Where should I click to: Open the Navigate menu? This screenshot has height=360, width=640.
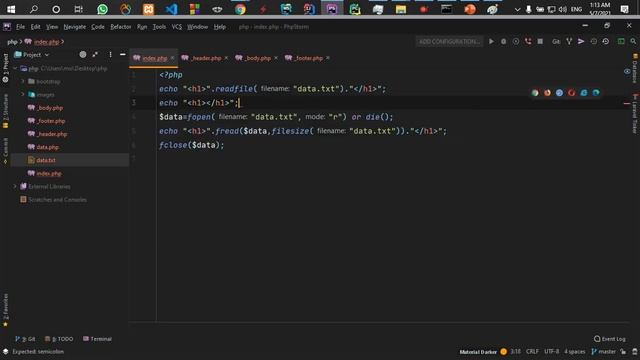click(x=75, y=27)
